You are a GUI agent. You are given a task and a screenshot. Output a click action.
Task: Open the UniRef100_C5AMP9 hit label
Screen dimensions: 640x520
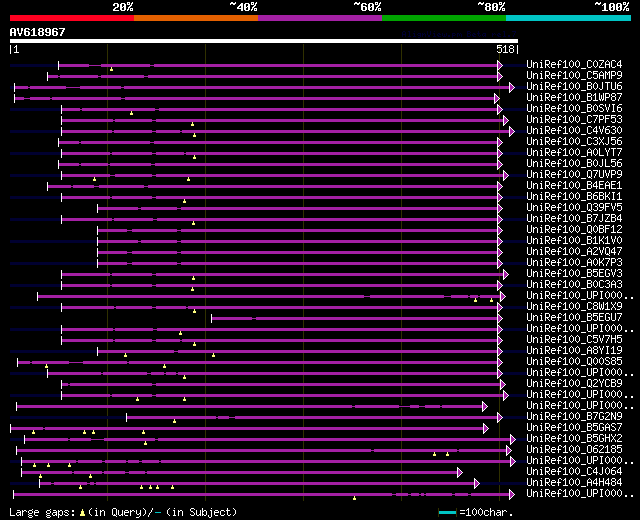click(x=574, y=76)
